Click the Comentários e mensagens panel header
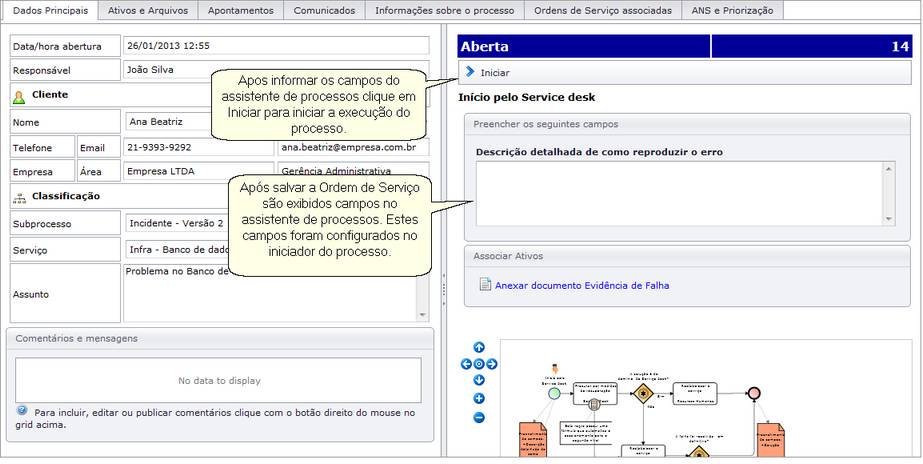The image size is (923, 464). pyautogui.click(x=220, y=339)
